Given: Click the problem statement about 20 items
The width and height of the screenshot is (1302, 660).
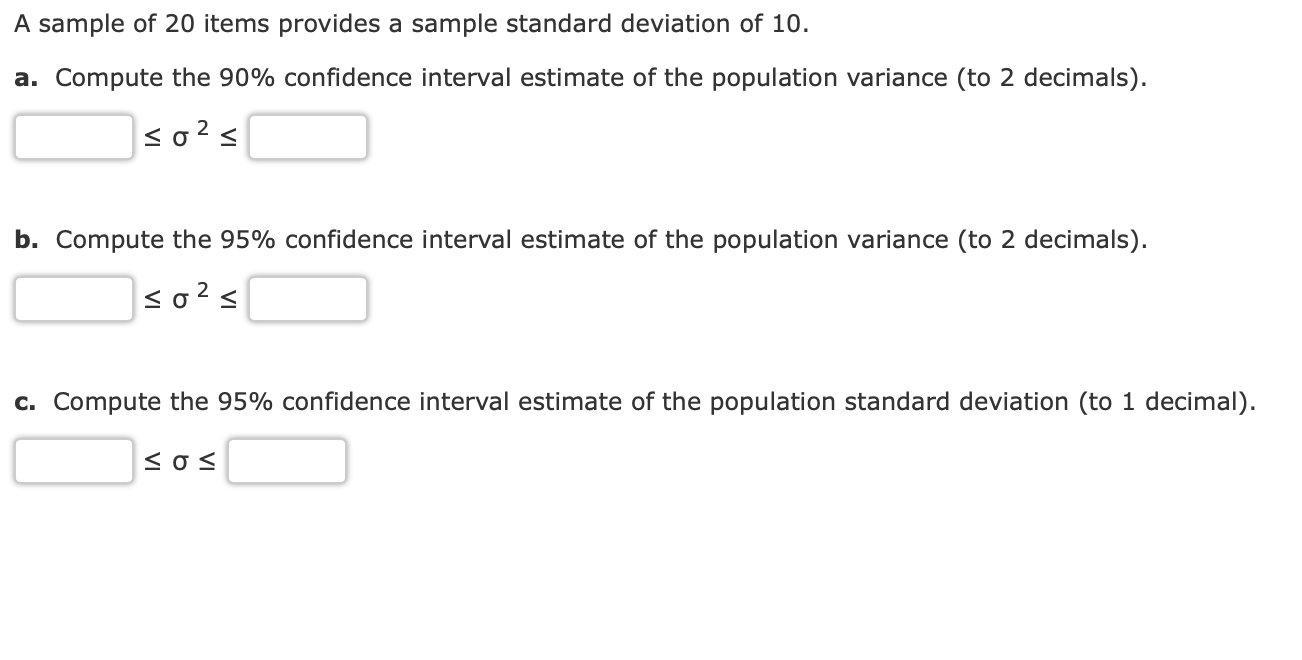Looking at the screenshot, I should click(330, 23).
